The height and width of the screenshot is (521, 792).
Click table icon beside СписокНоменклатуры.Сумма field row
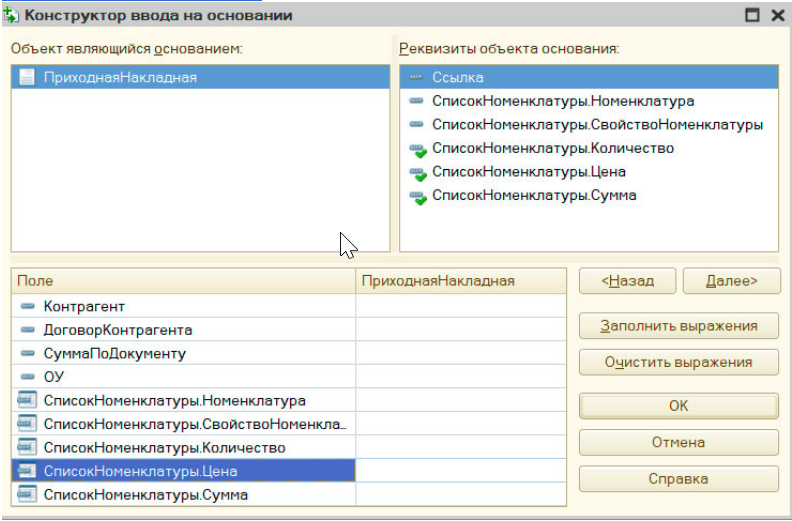27,494
